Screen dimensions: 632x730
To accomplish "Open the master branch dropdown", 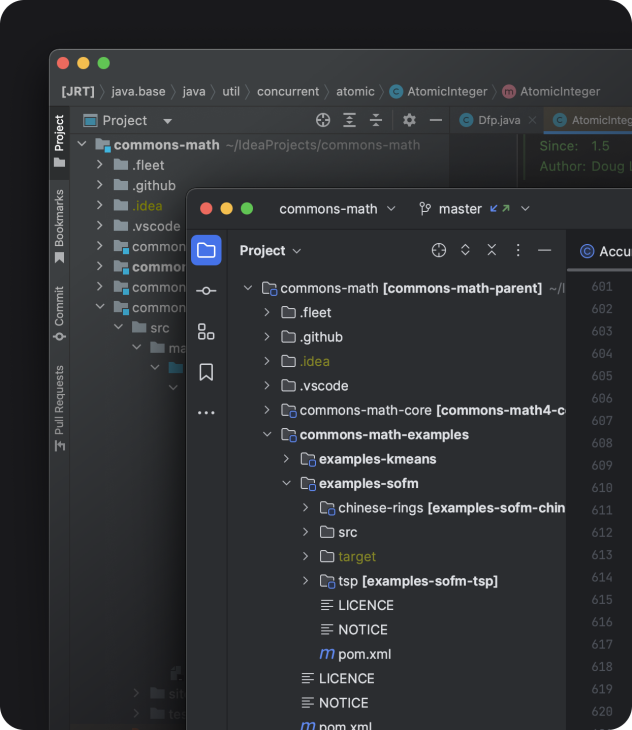I will [473, 209].
